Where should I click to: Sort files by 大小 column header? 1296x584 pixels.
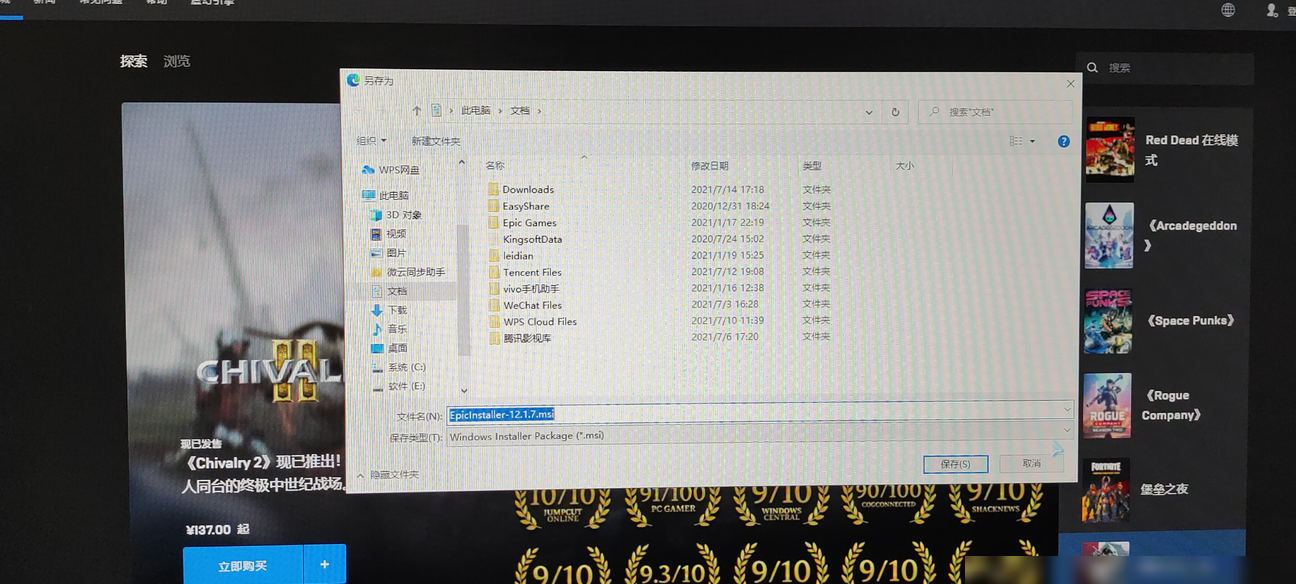904,166
